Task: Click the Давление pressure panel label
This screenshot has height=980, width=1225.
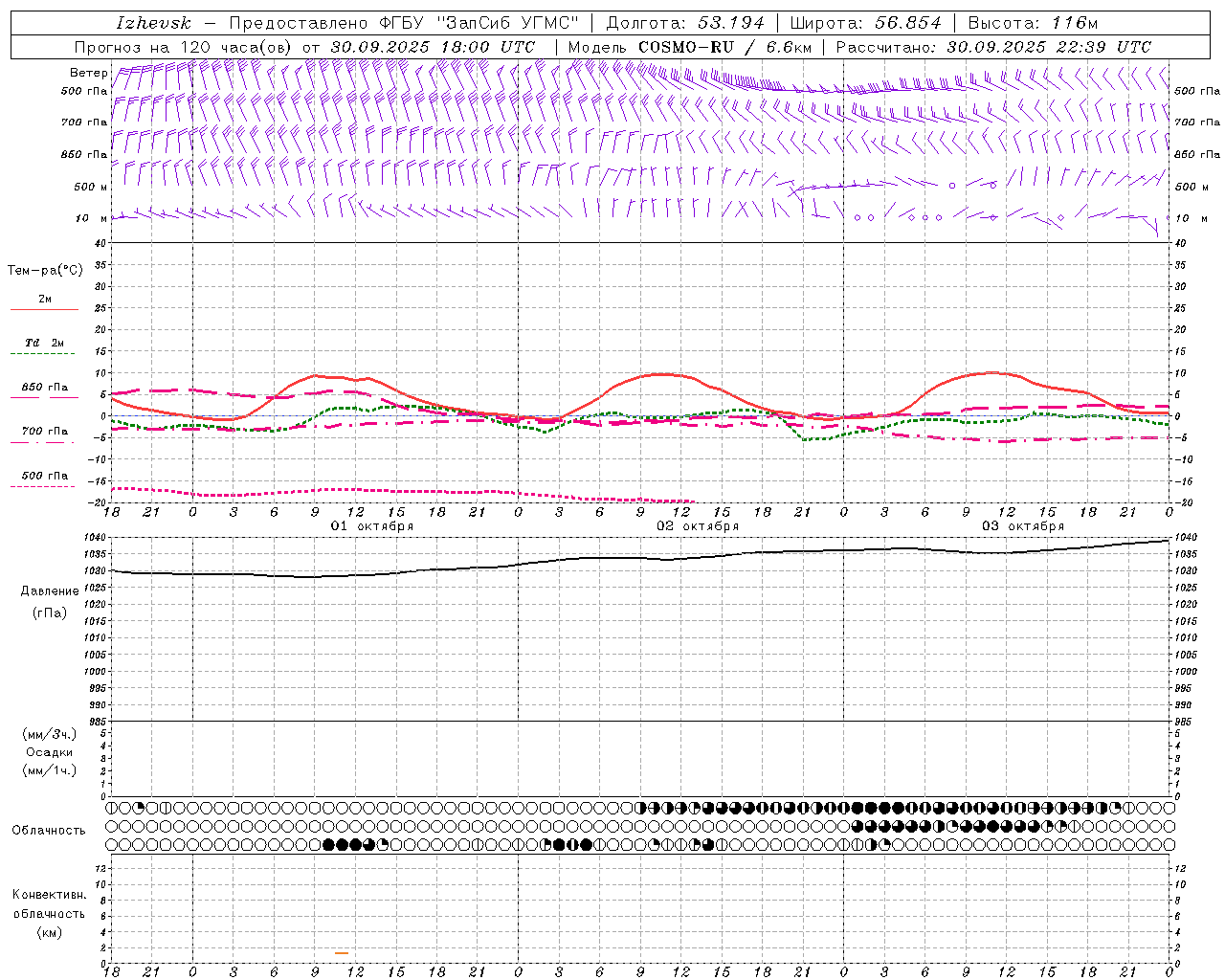Action: click(49, 591)
